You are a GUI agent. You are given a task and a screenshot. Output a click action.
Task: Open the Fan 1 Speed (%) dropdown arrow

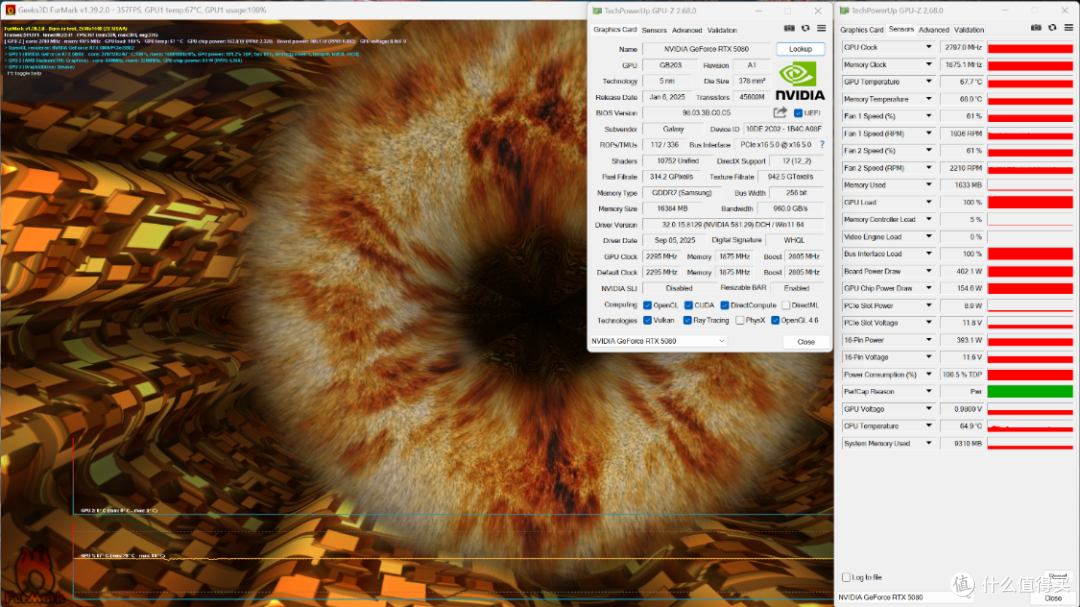[928, 116]
